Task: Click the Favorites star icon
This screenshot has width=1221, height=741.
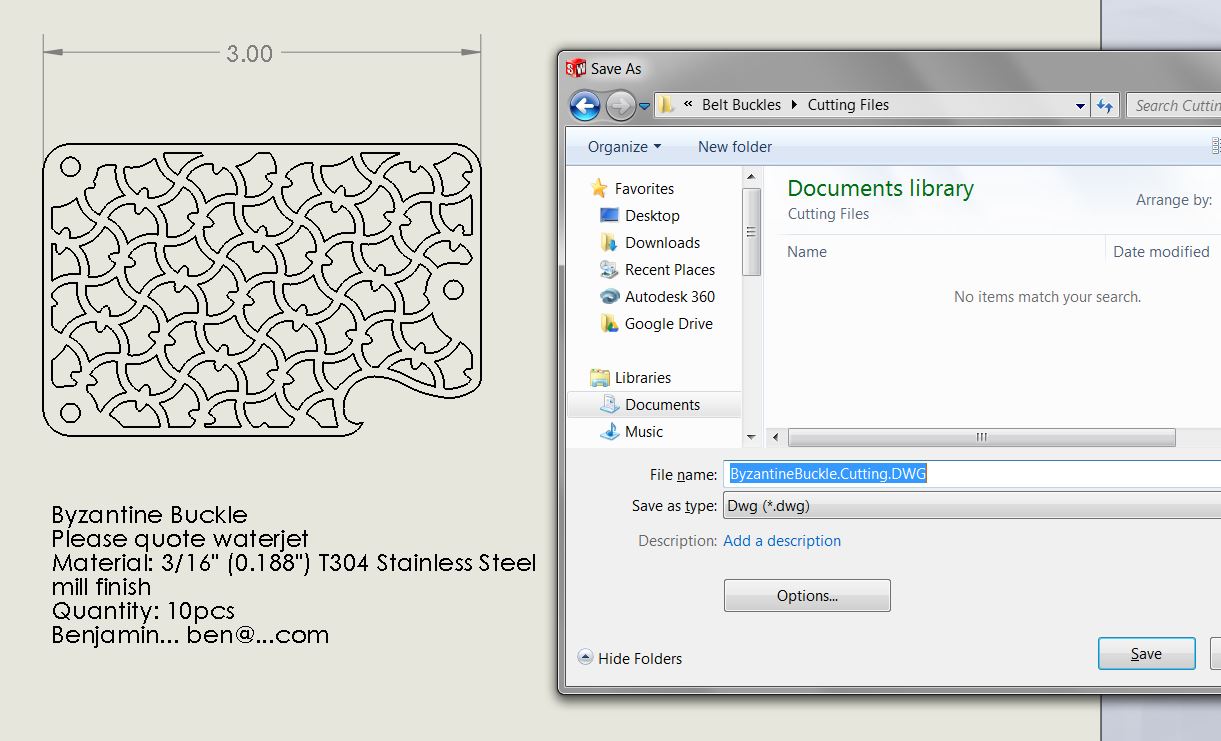Action: tap(599, 188)
